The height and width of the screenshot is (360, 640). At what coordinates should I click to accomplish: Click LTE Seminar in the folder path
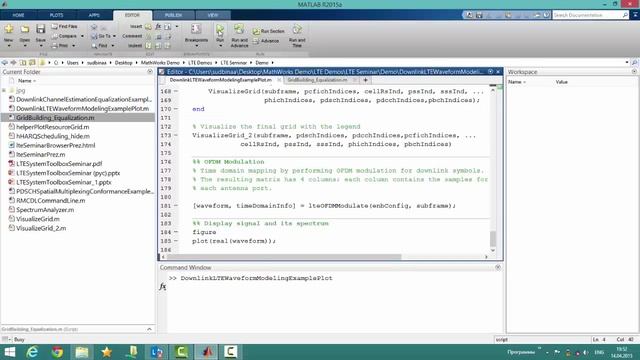233,63
